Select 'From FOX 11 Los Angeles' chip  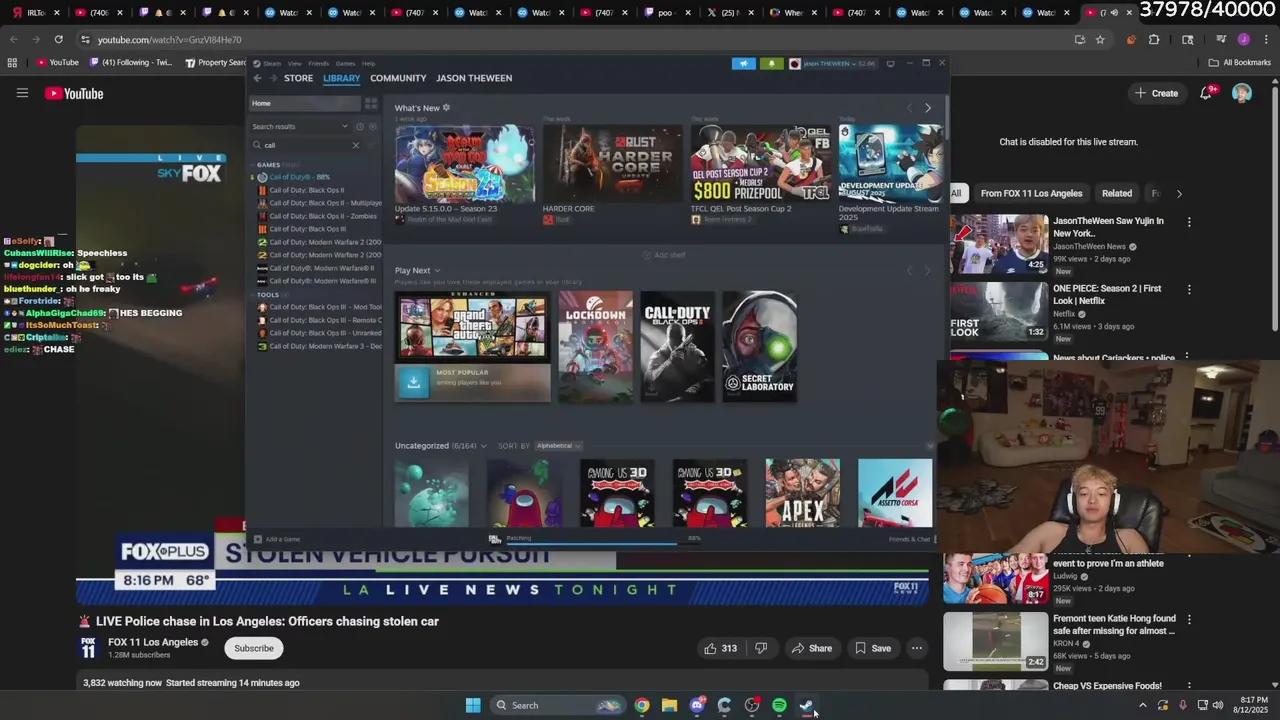tap(1031, 193)
